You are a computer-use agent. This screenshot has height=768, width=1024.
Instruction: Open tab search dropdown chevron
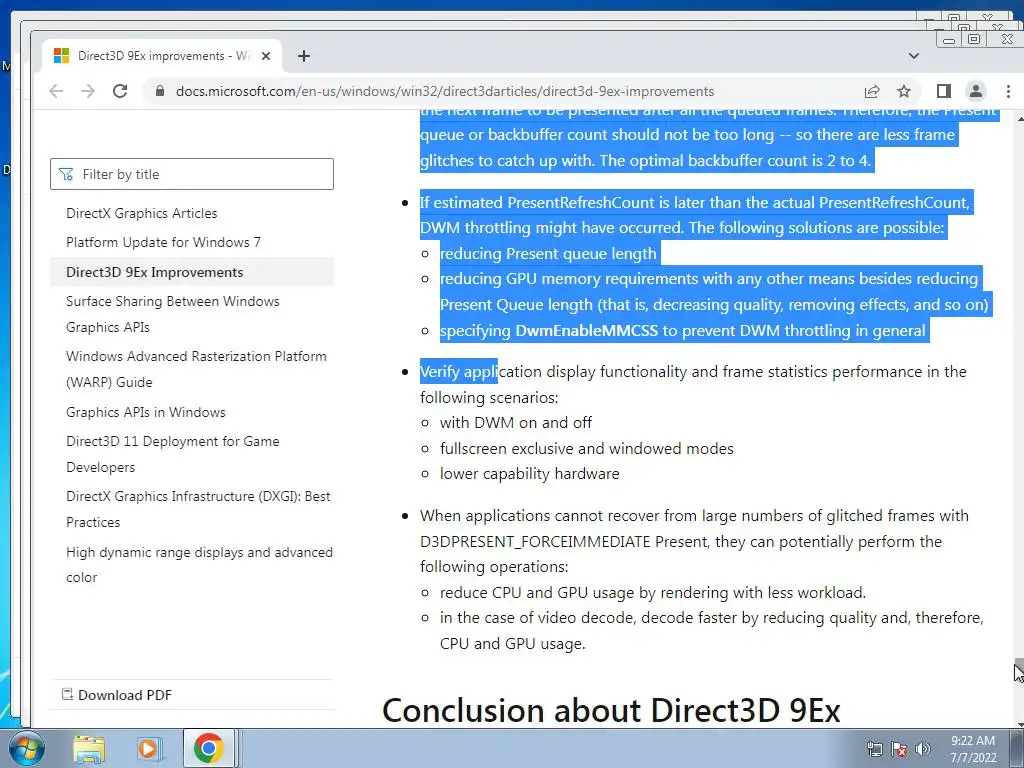(914, 56)
